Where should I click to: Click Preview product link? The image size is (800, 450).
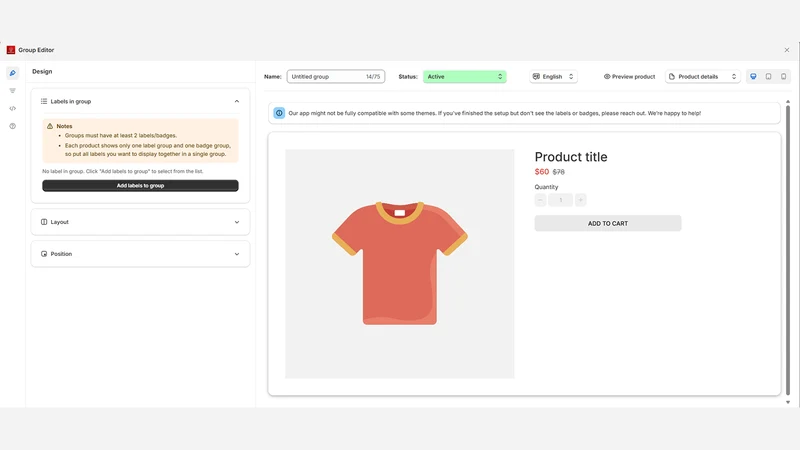pyautogui.click(x=630, y=77)
